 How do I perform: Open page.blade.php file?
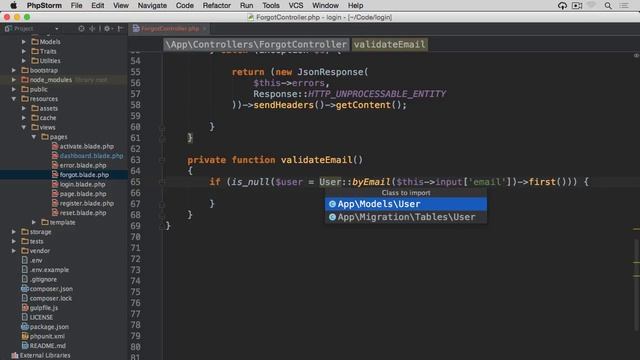click(x=83, y=194)
